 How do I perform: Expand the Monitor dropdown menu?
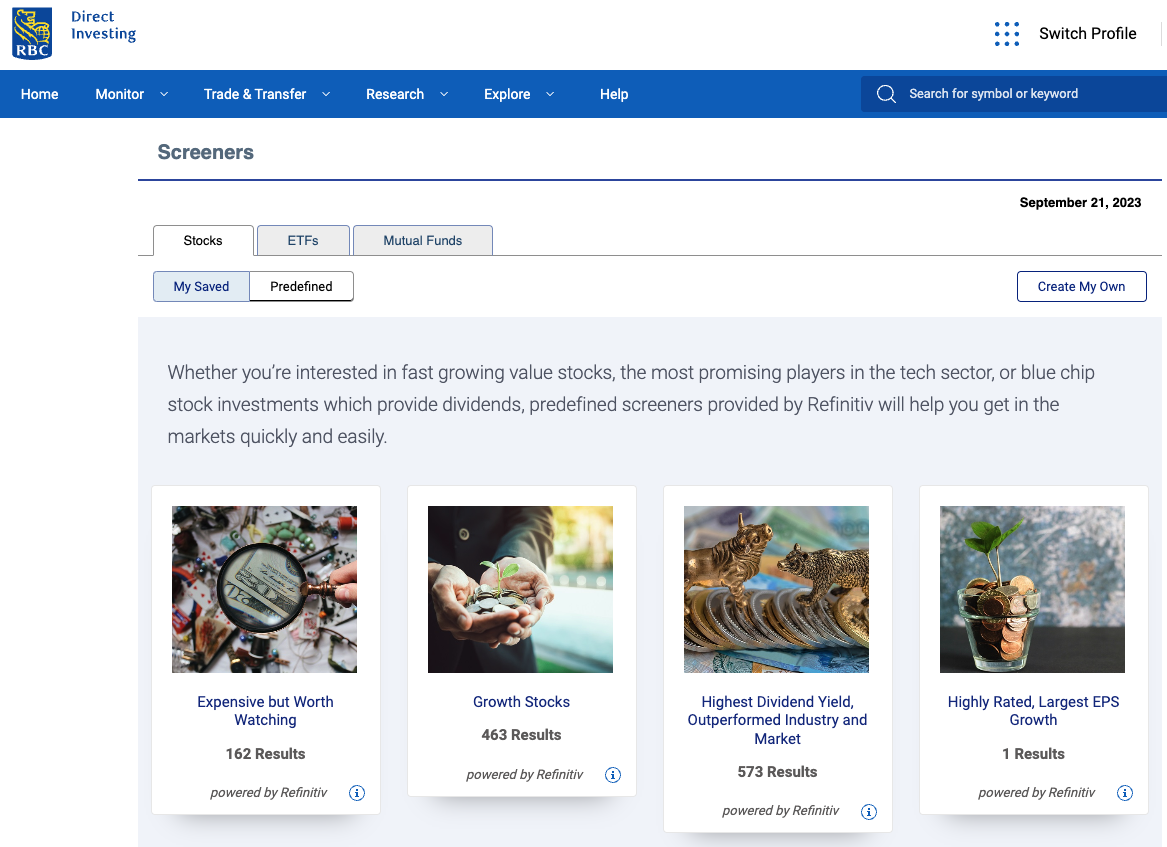pyautogui.click(x=132, y=94)
